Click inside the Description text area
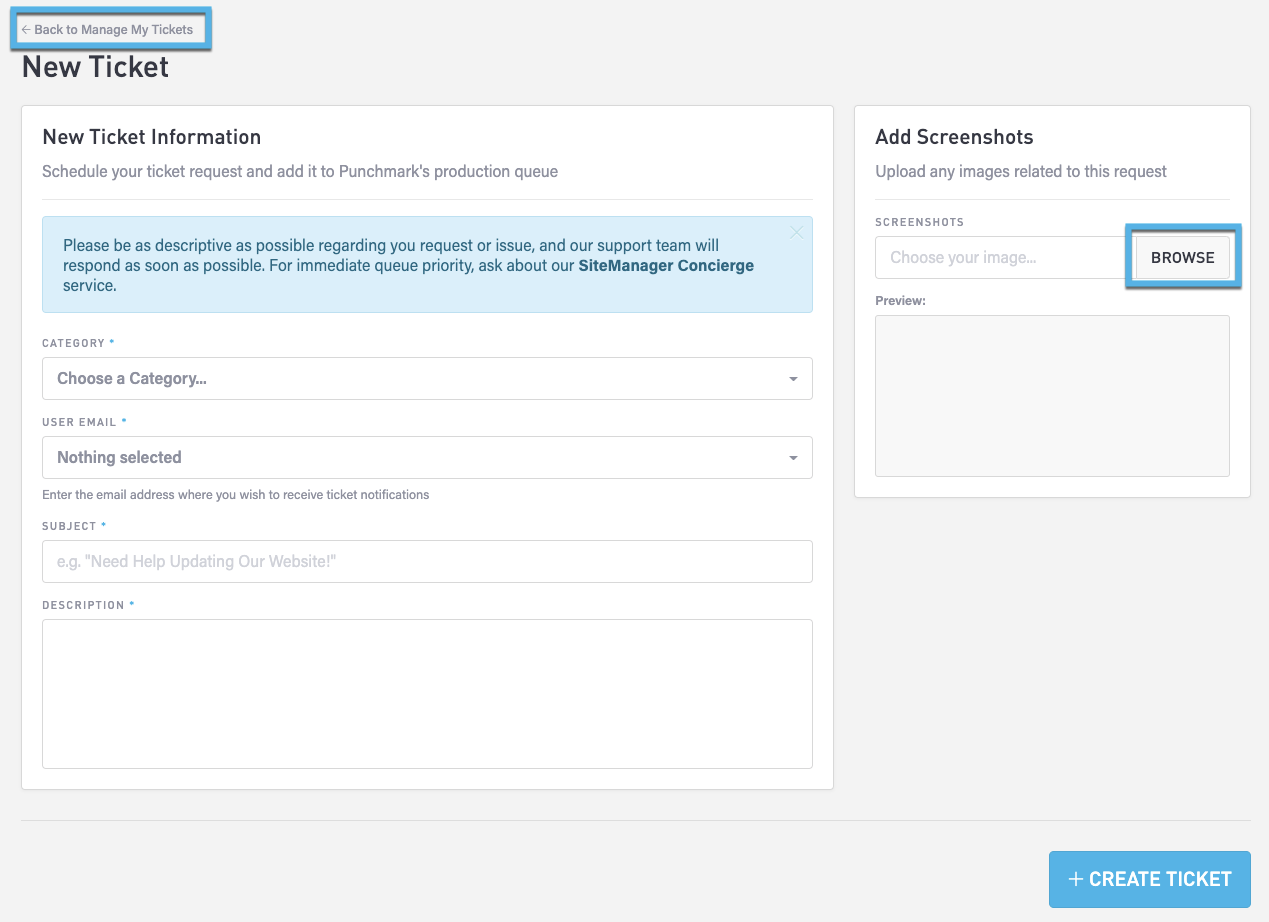The image size is (1269, 922). pyautogui.click(x=427, y=694)
